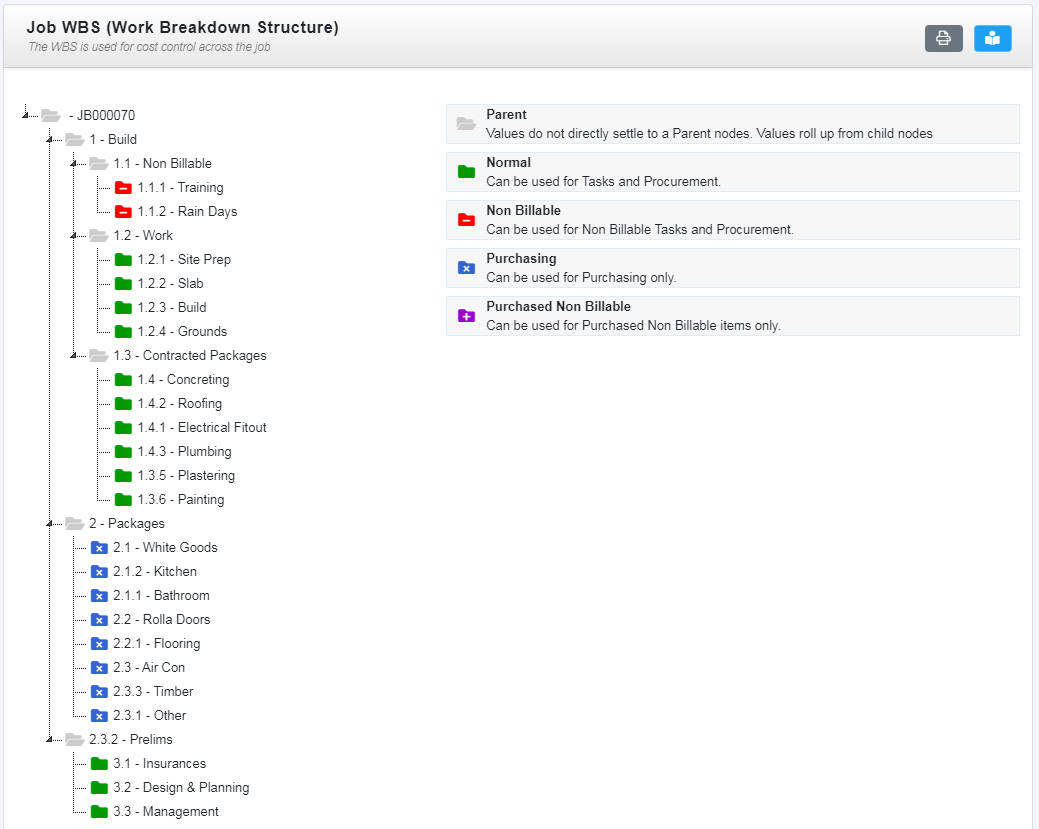The width and height of the screenshot is (1039, 829).
Task: Select the '- JB000070' root label
Action: point(102,115)
